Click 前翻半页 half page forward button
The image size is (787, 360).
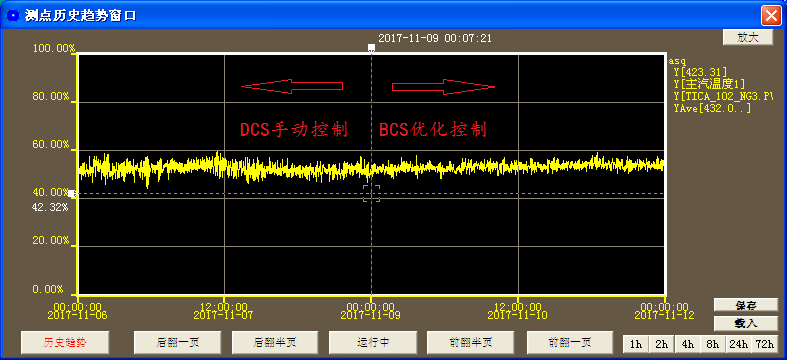pyautogui.click(x=470, y=343)
